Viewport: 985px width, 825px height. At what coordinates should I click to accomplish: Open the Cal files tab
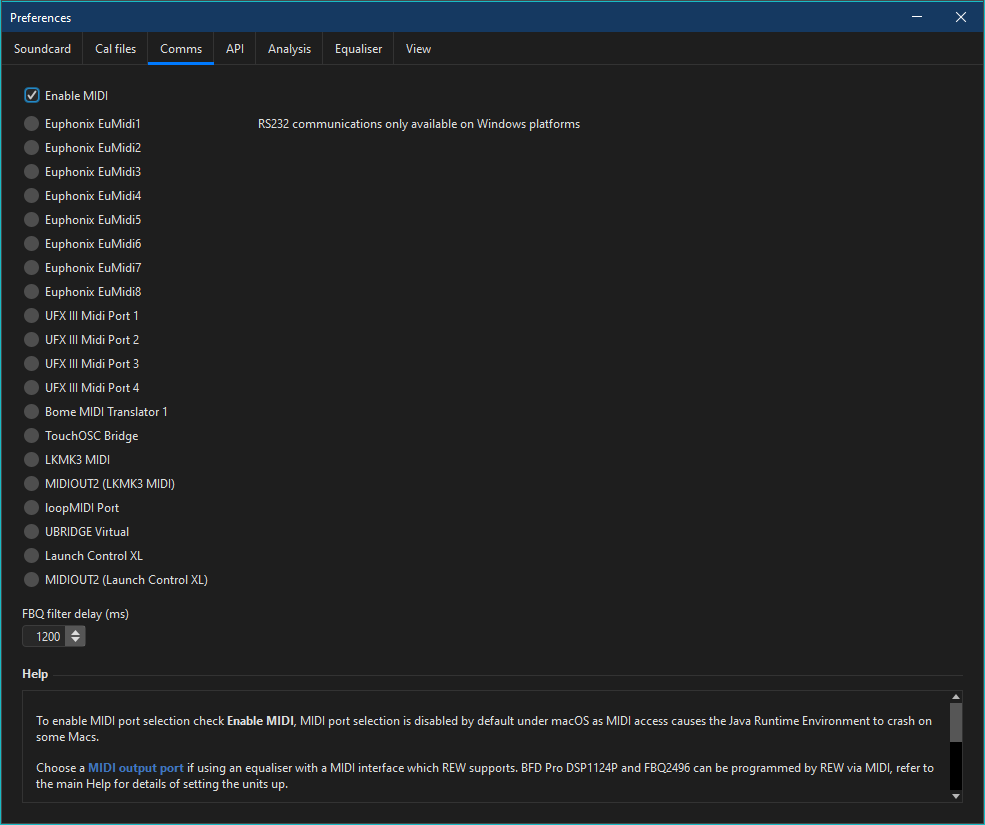click(115, 49)
